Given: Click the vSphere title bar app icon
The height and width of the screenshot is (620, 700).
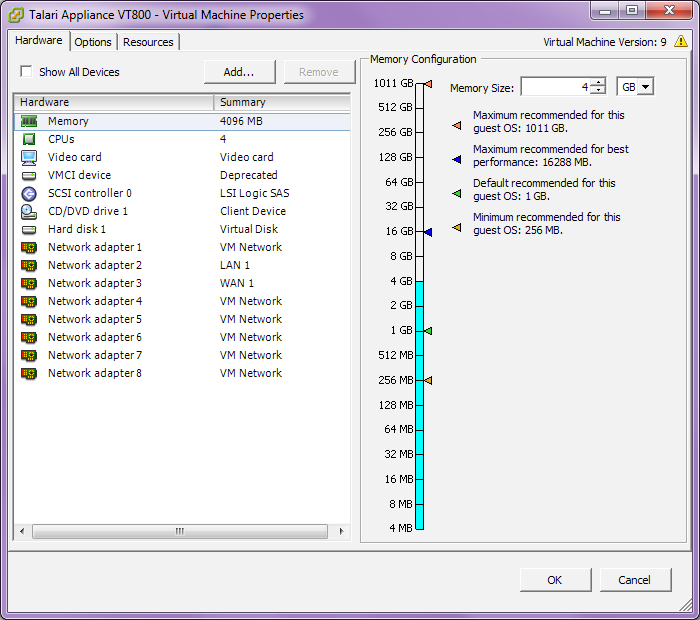Looking at the screenshot, I should tap(16, 15).
